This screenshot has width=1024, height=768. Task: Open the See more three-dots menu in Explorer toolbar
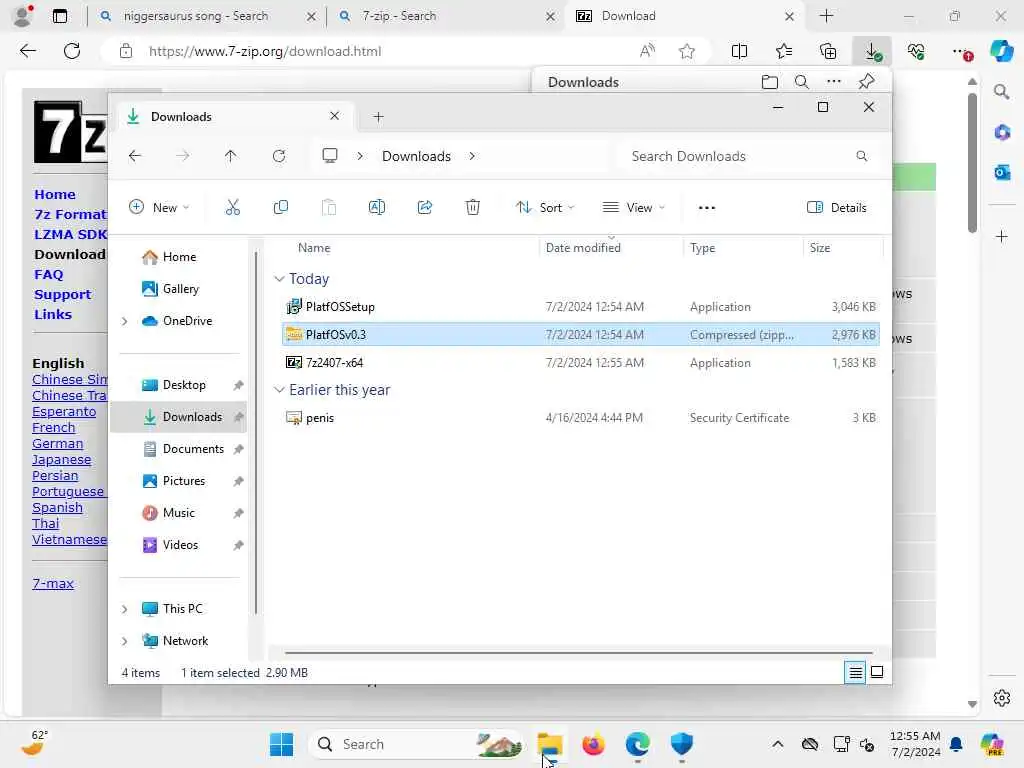tap(707, 208)
